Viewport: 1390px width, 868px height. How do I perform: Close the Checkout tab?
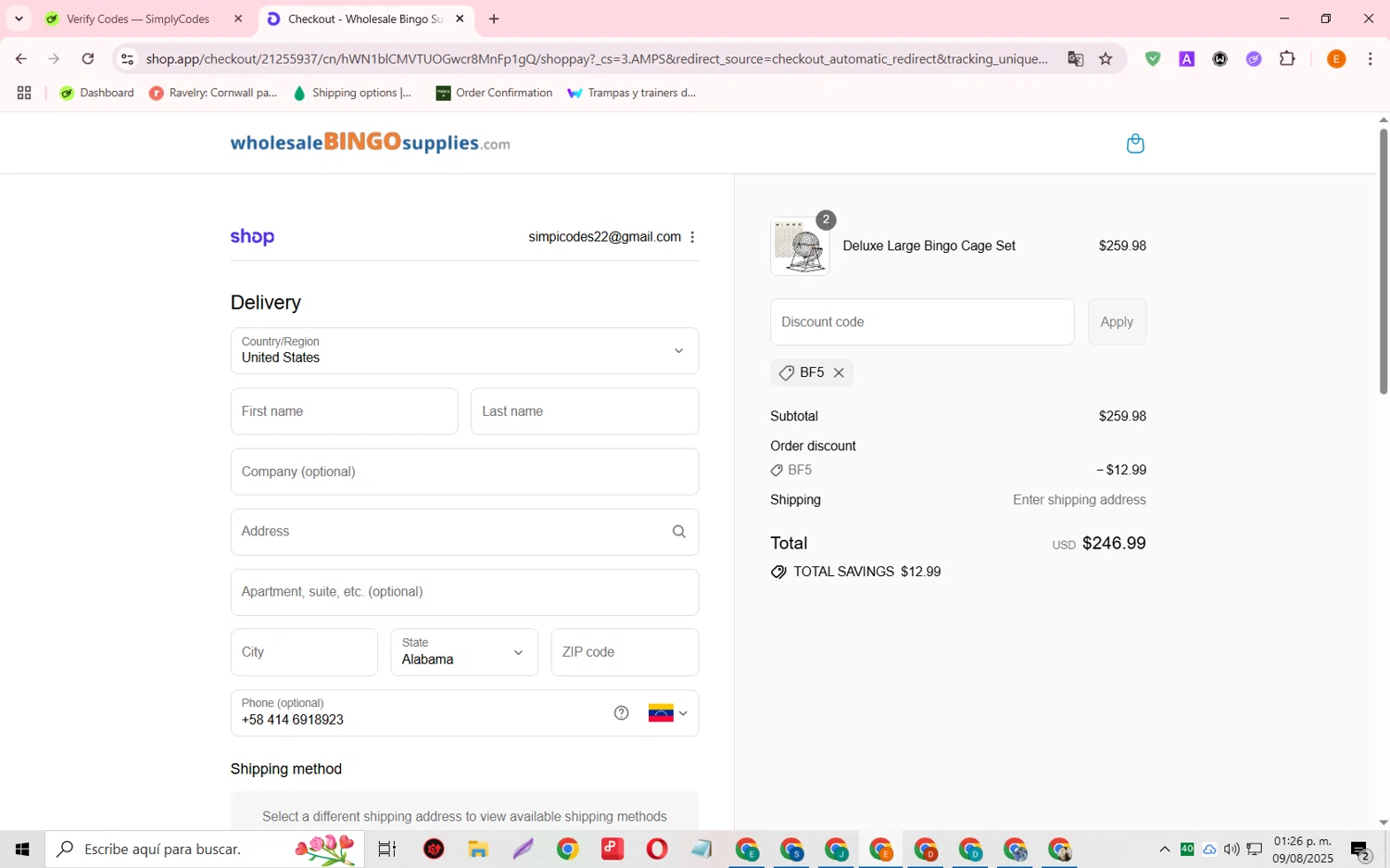pyautogui.click(x=460, y=19)
